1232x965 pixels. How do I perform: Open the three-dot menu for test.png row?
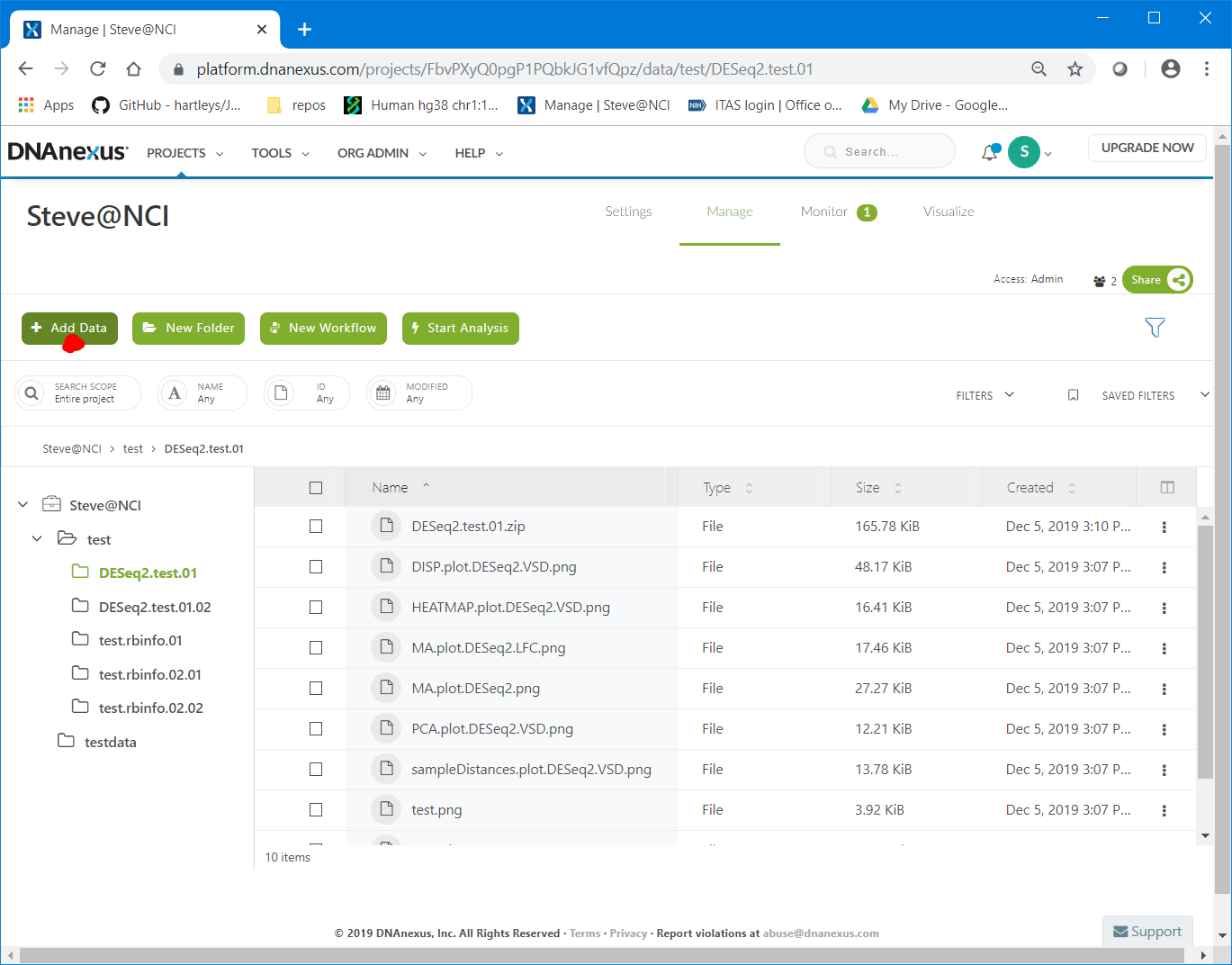pos(1164,811)
